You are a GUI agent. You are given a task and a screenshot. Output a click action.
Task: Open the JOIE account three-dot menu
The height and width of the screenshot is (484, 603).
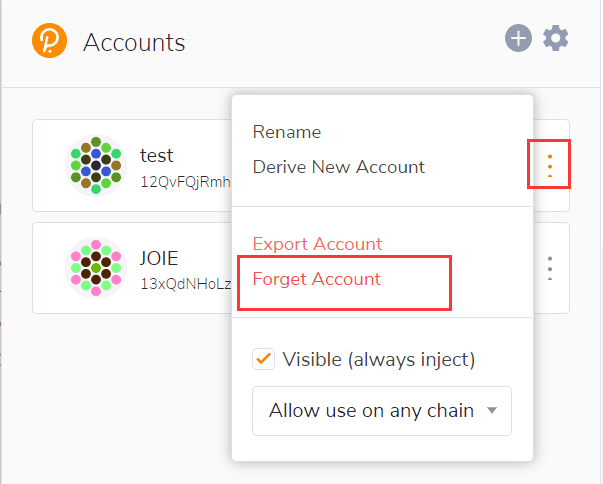click(550, 268)
